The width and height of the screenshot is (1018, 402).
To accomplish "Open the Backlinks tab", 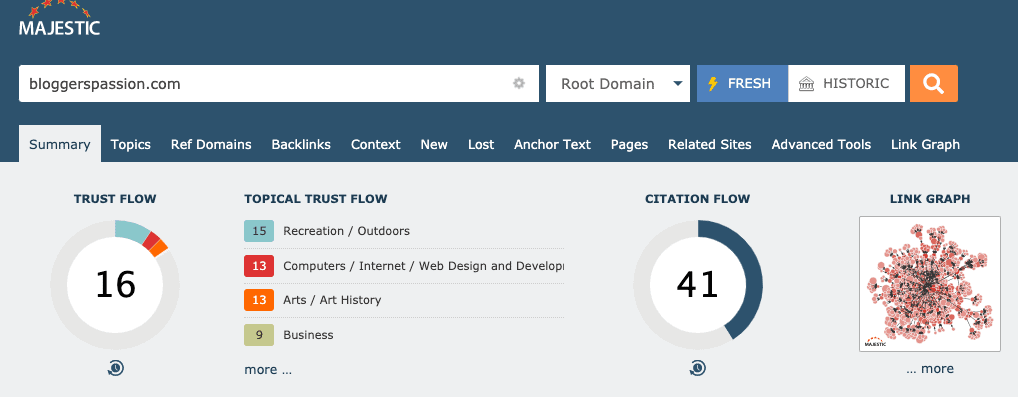I will (x=301, y=144).
